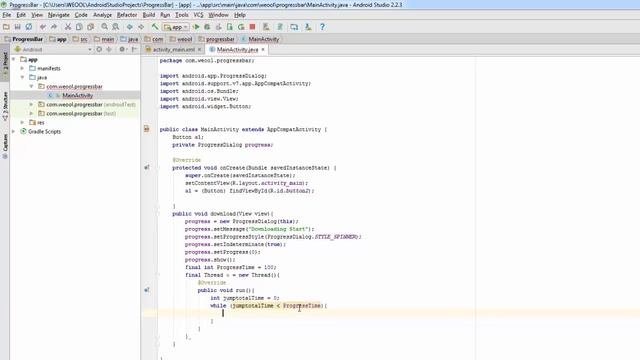Open the Tools menu
This screenshot has height=360, width=640.
[182, 15]
